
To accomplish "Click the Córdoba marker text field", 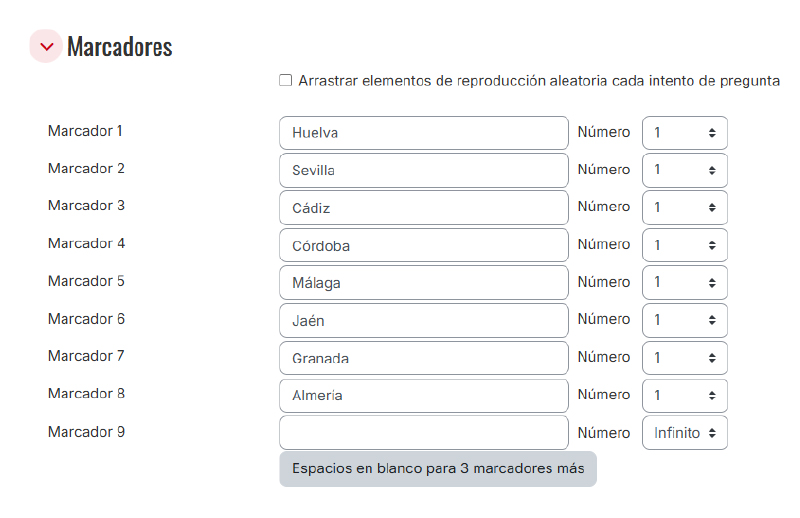I will [423, 245].
